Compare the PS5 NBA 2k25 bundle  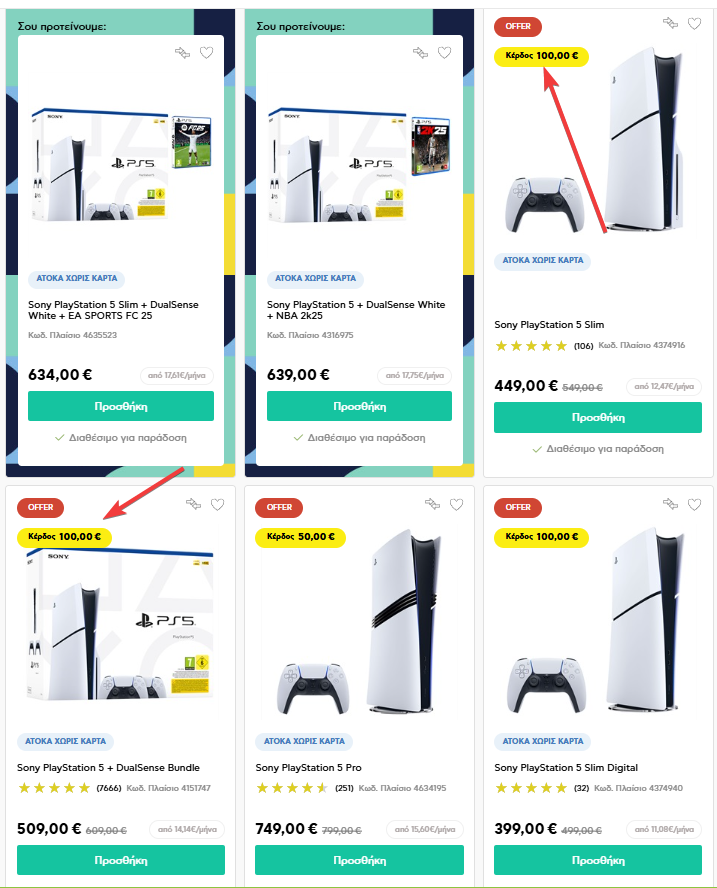[x=420, y=53]
